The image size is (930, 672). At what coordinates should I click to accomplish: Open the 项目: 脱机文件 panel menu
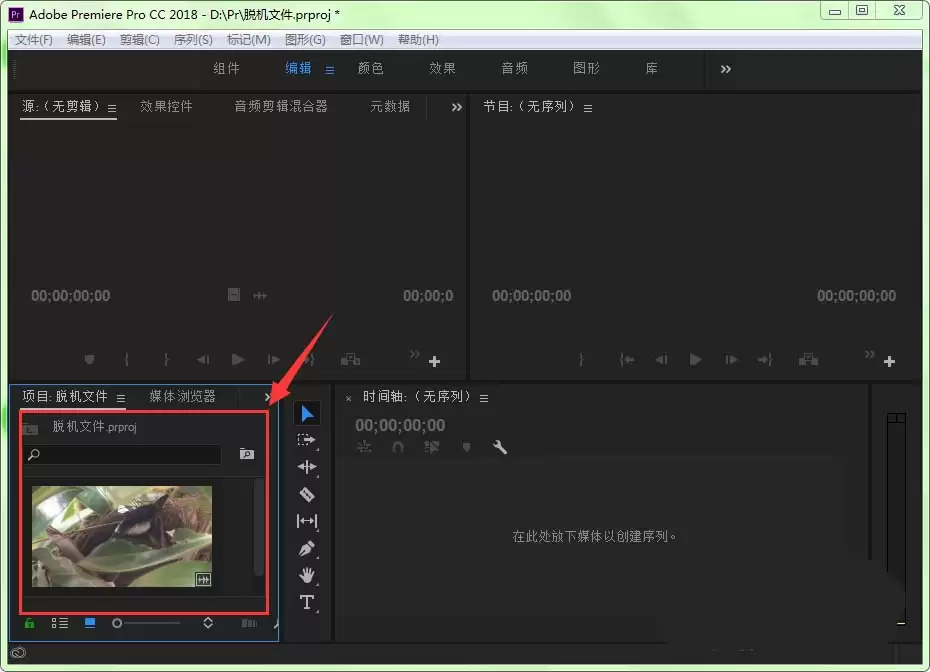pyautogui.click(x=121, y=398)
